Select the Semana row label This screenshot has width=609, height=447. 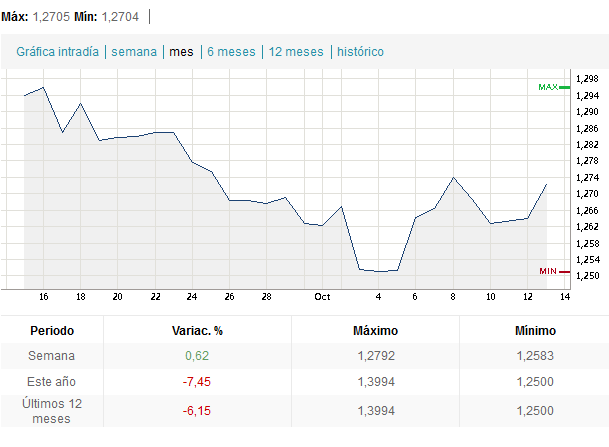[x=52, y=356]
